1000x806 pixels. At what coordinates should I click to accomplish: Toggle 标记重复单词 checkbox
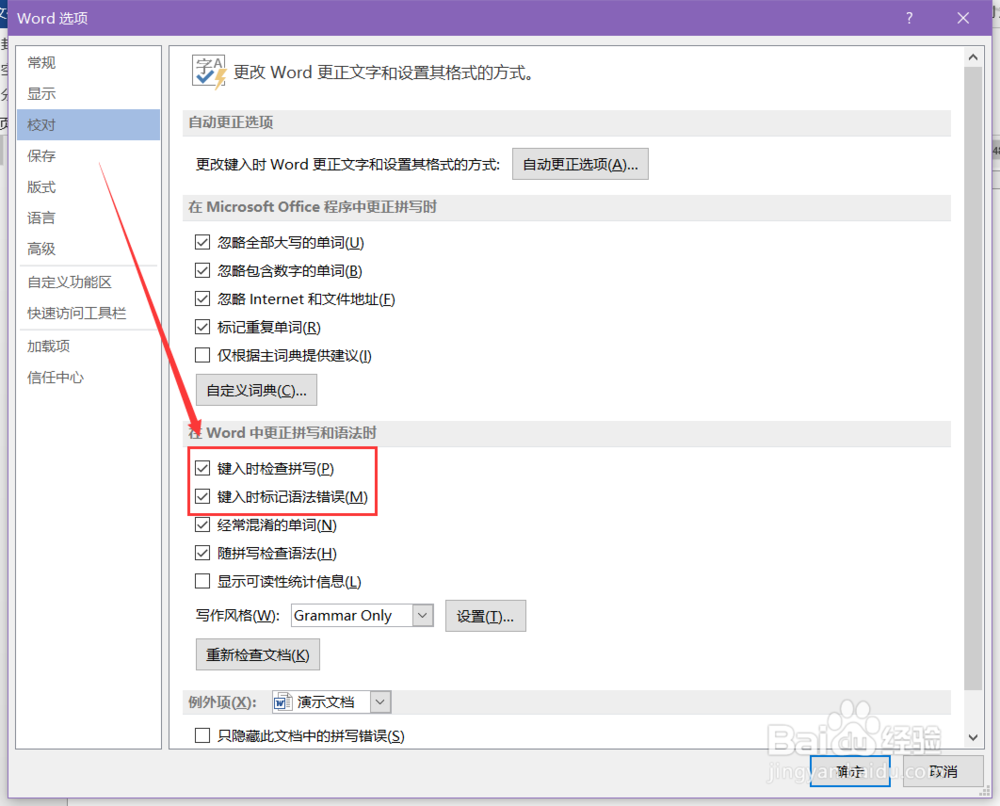(x=202, y=327)
